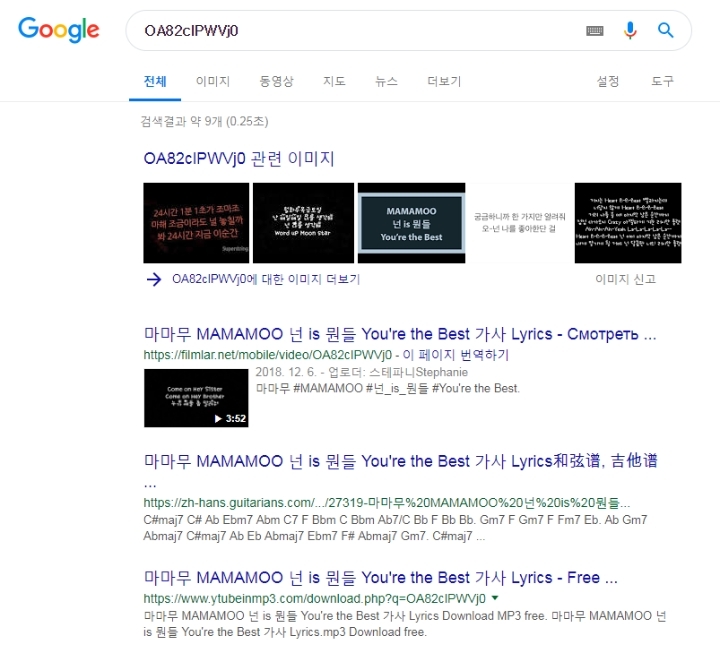Select the 지도 maps tab

tap(334, 81)
